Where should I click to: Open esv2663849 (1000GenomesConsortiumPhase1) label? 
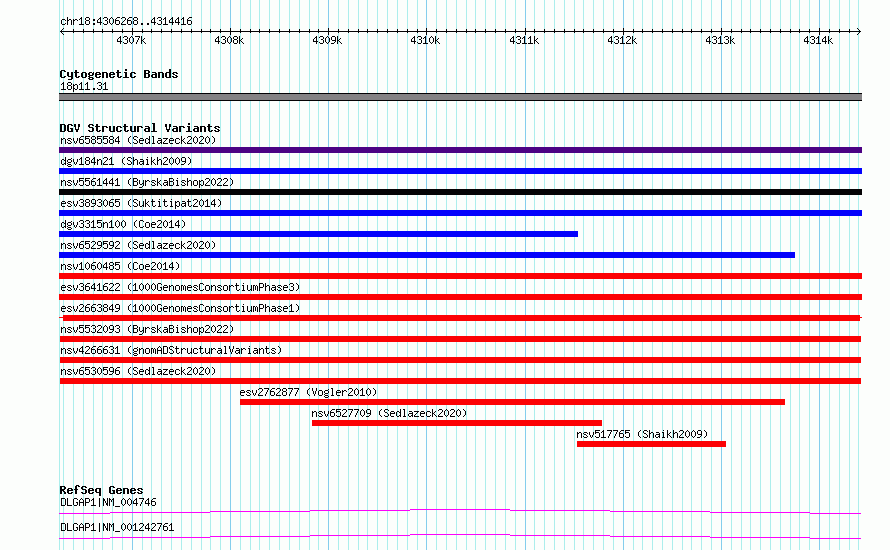tap(180, 308)
